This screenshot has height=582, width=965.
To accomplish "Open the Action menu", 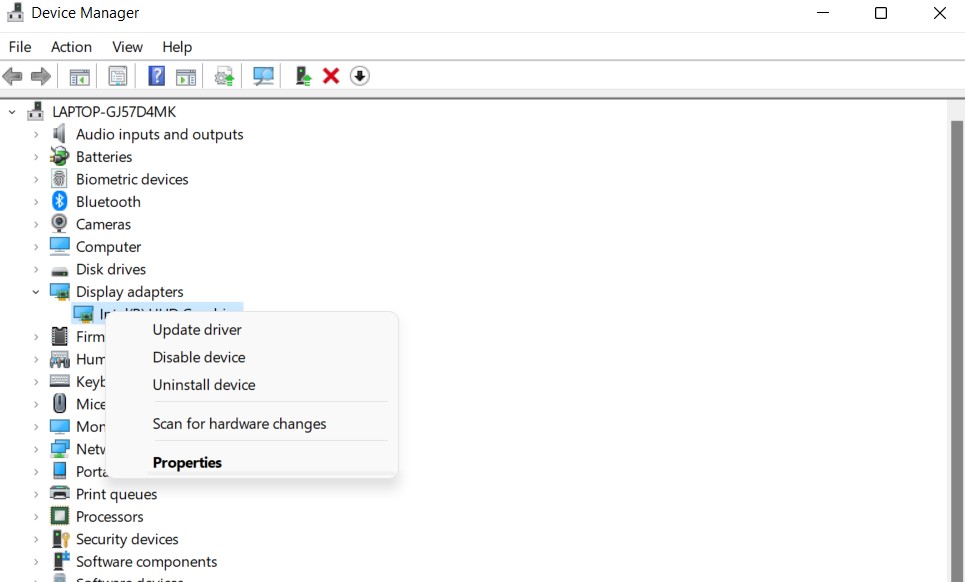I will 71,47.
